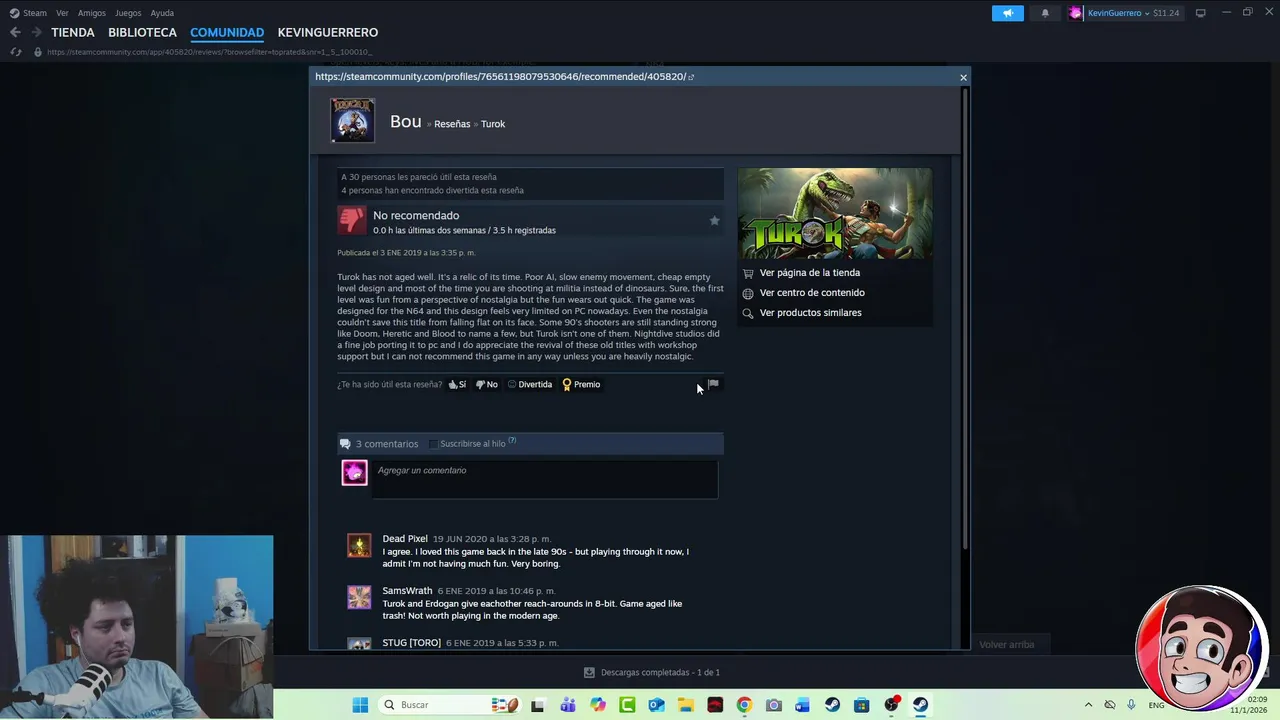This screenshot has width=1280, height=720.
Task: Click Ver productos similares
Action: (810, 313)
